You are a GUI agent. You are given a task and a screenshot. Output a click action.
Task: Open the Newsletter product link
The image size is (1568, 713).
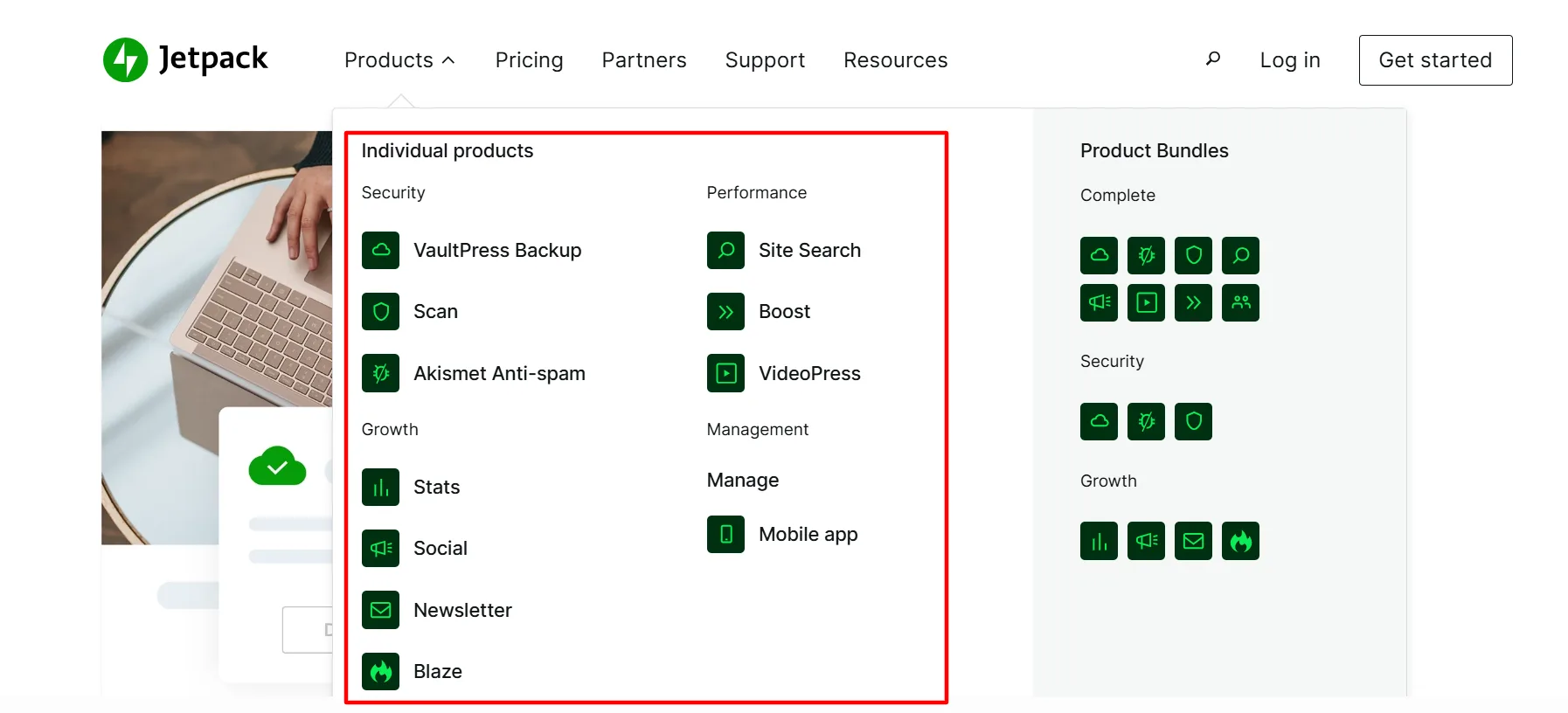coord(462,610)
